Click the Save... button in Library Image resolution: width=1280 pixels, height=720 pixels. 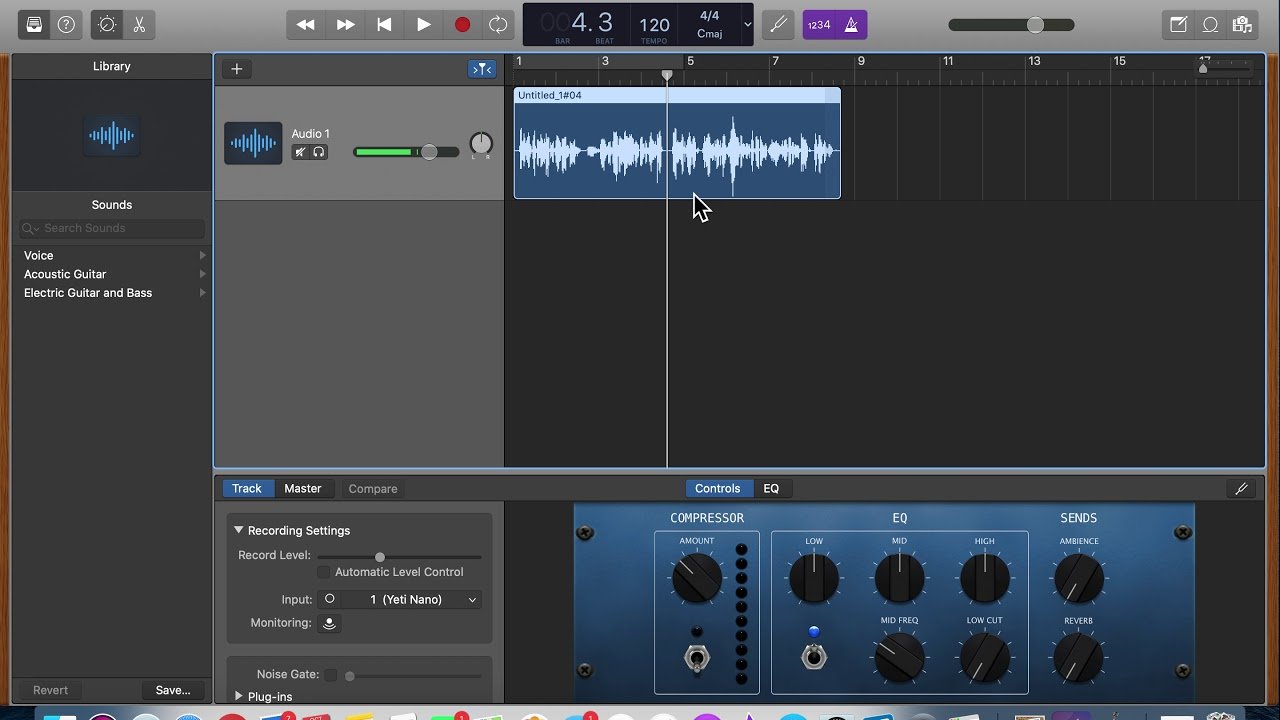click(172, 690)
